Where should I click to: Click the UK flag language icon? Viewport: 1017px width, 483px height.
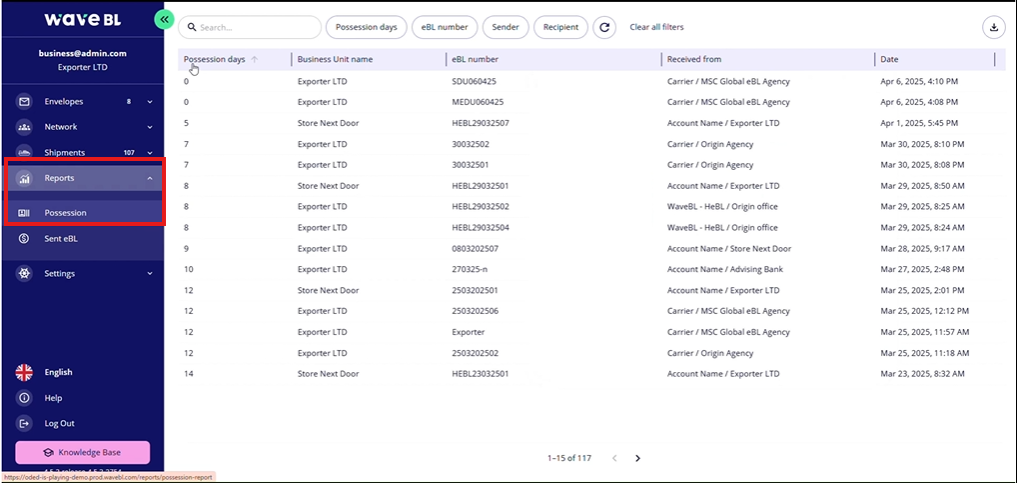click(x=24, y=372)
